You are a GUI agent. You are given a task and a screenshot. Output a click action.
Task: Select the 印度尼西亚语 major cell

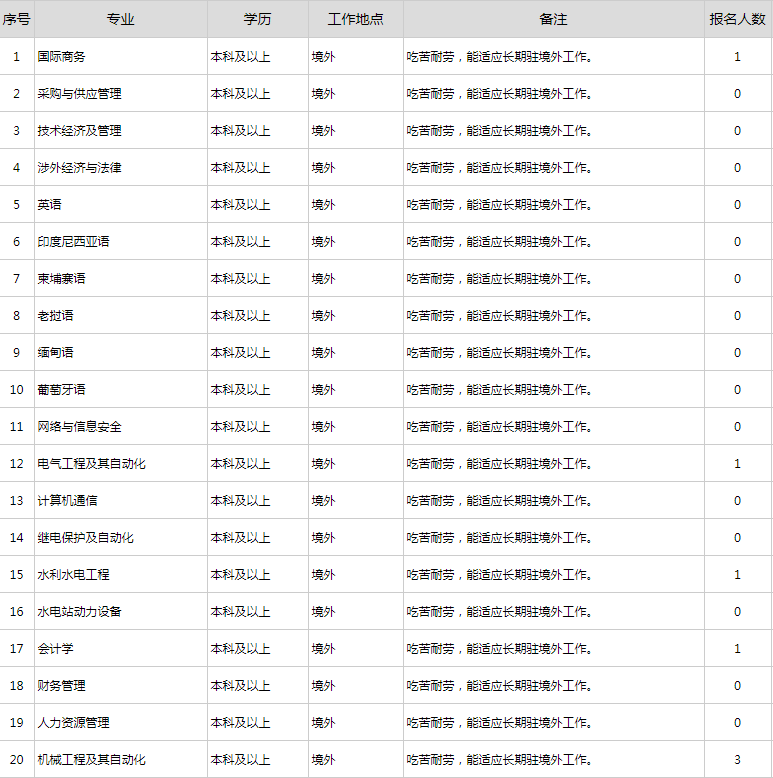[x=73, y=242]
